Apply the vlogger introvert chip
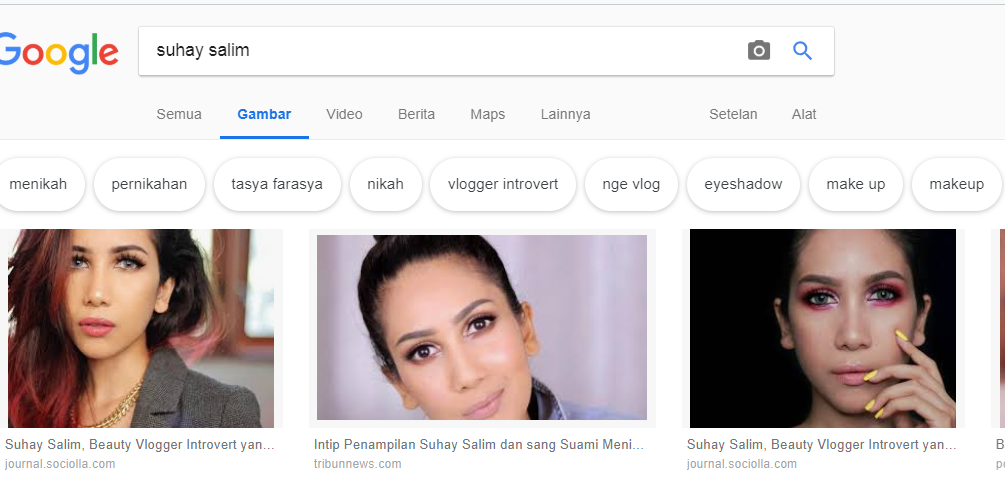 [x=502, y=185]
